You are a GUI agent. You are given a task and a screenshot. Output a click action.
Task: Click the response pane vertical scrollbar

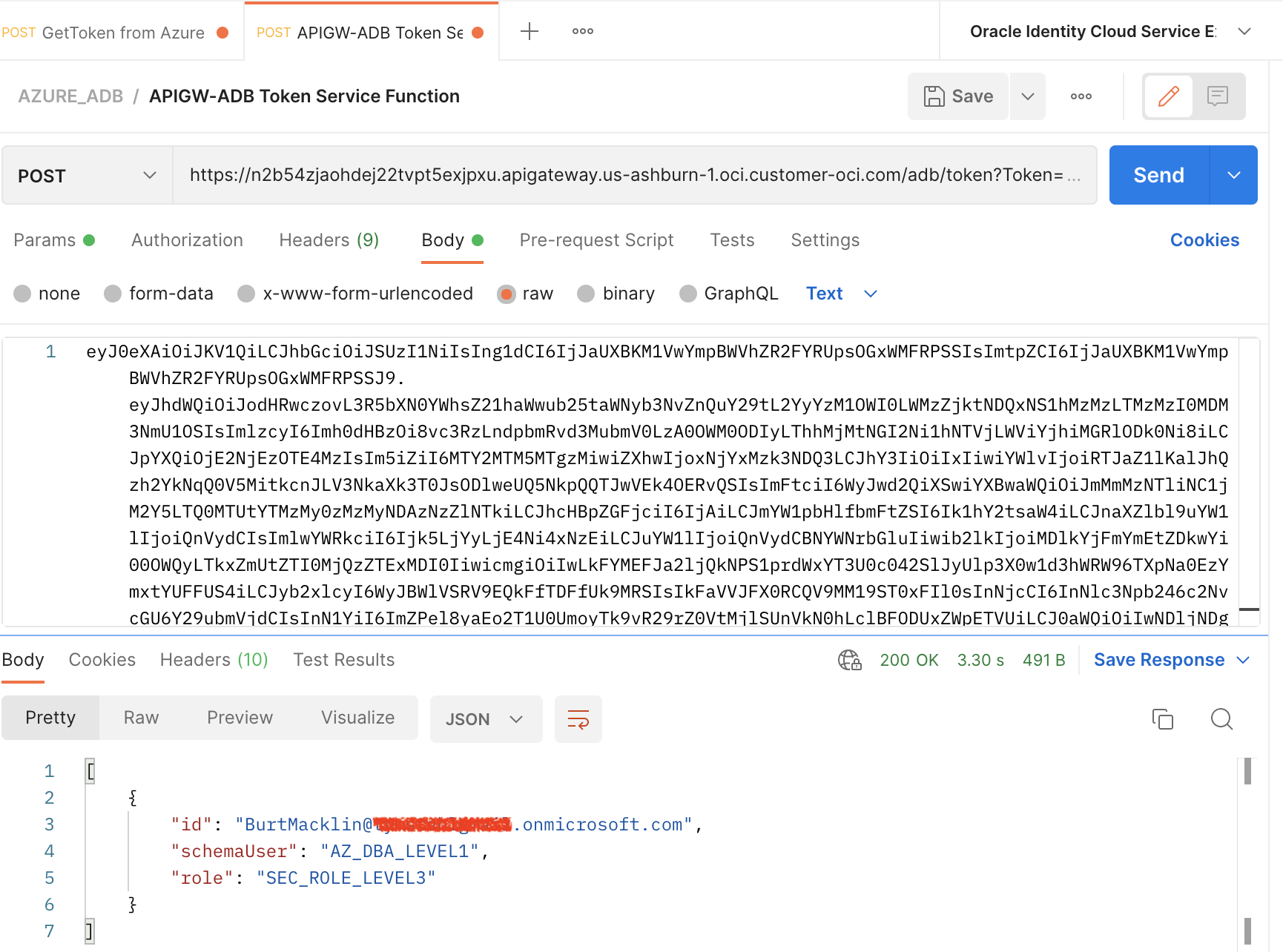point(1247,773)
